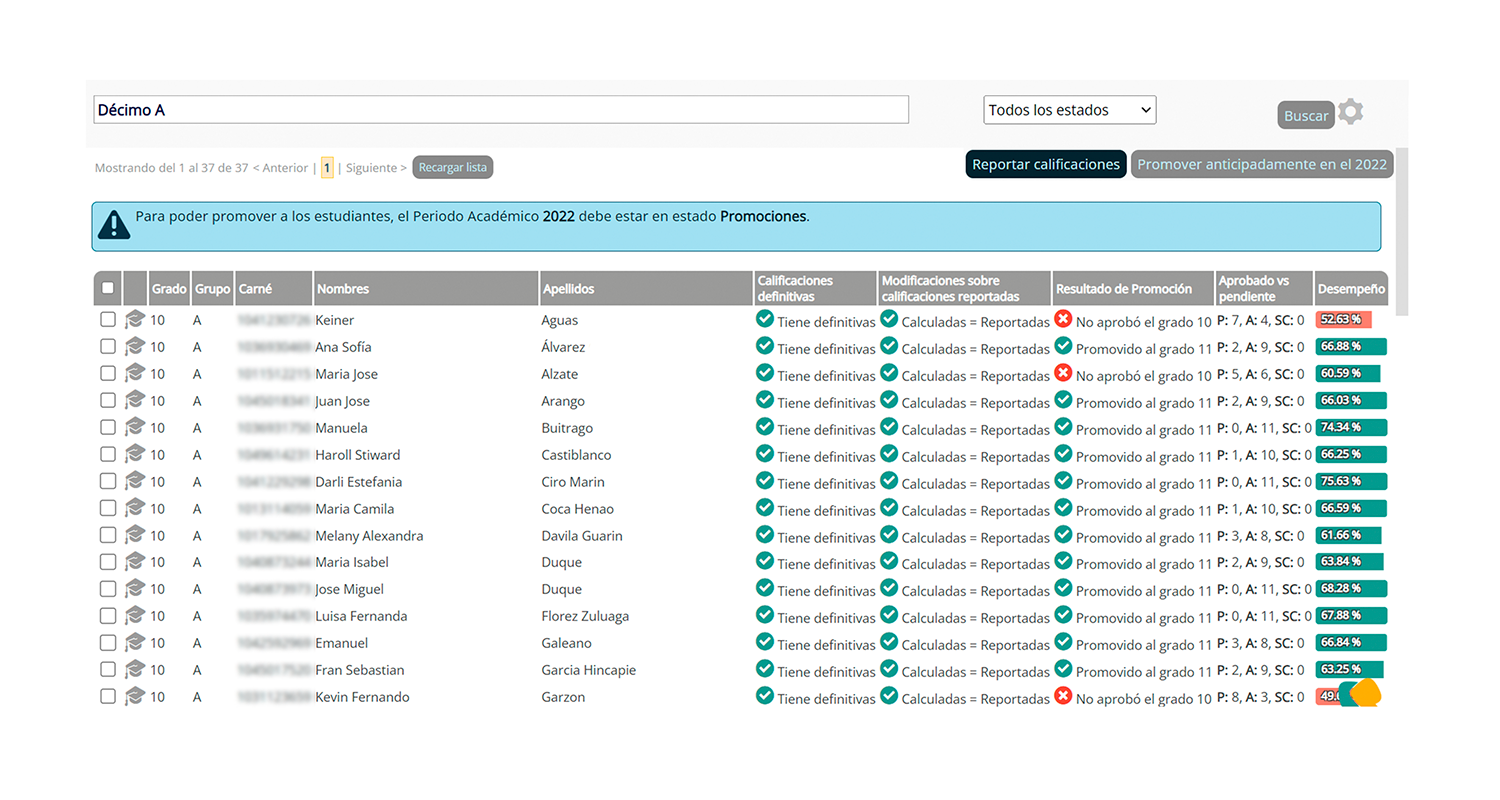Image resolution: width=1500 pixels, height=800 pixels.
Task: Click Promover anticipadamente en el 2022
Action: click(1262, 165)
